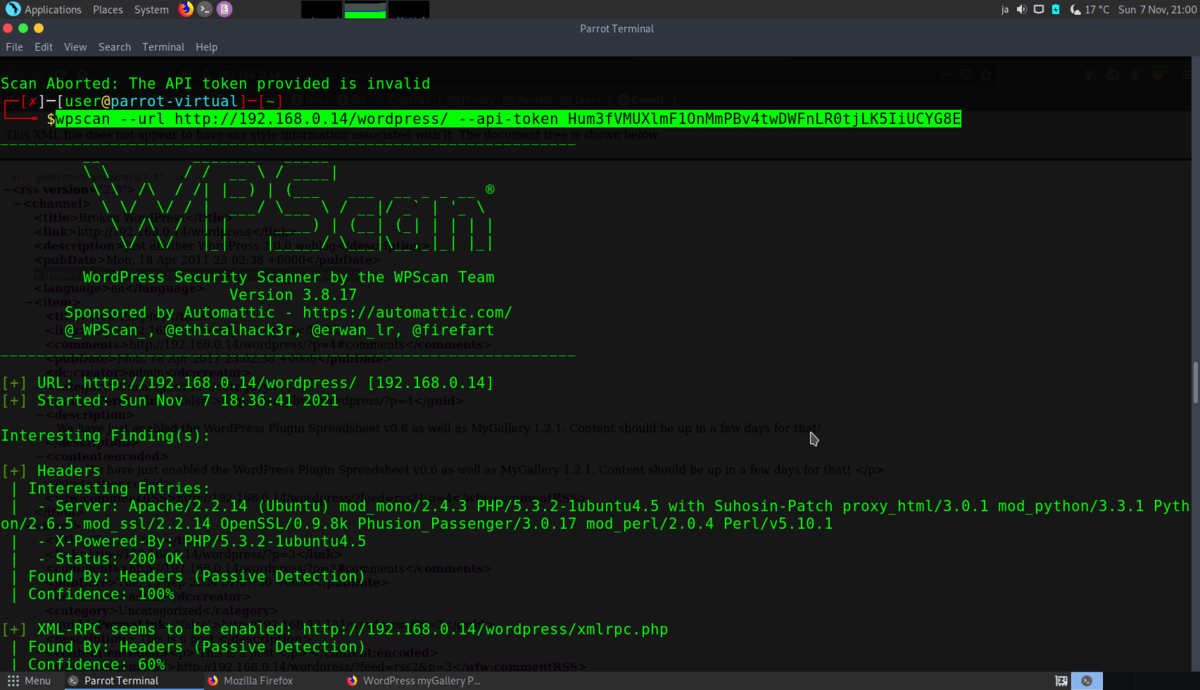
Task: Open the purple text editor launcher
Action: (x=224, y=9)
